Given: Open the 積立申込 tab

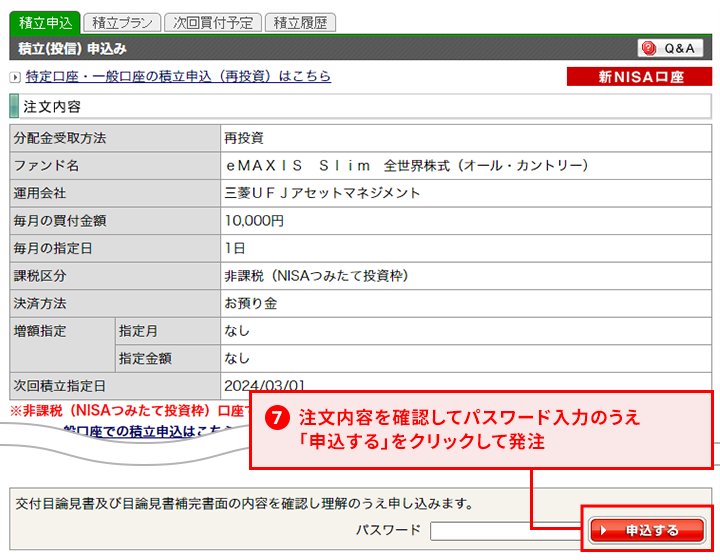Looking at the screenshot, I should pyautogui.click(x=45, y=23).
